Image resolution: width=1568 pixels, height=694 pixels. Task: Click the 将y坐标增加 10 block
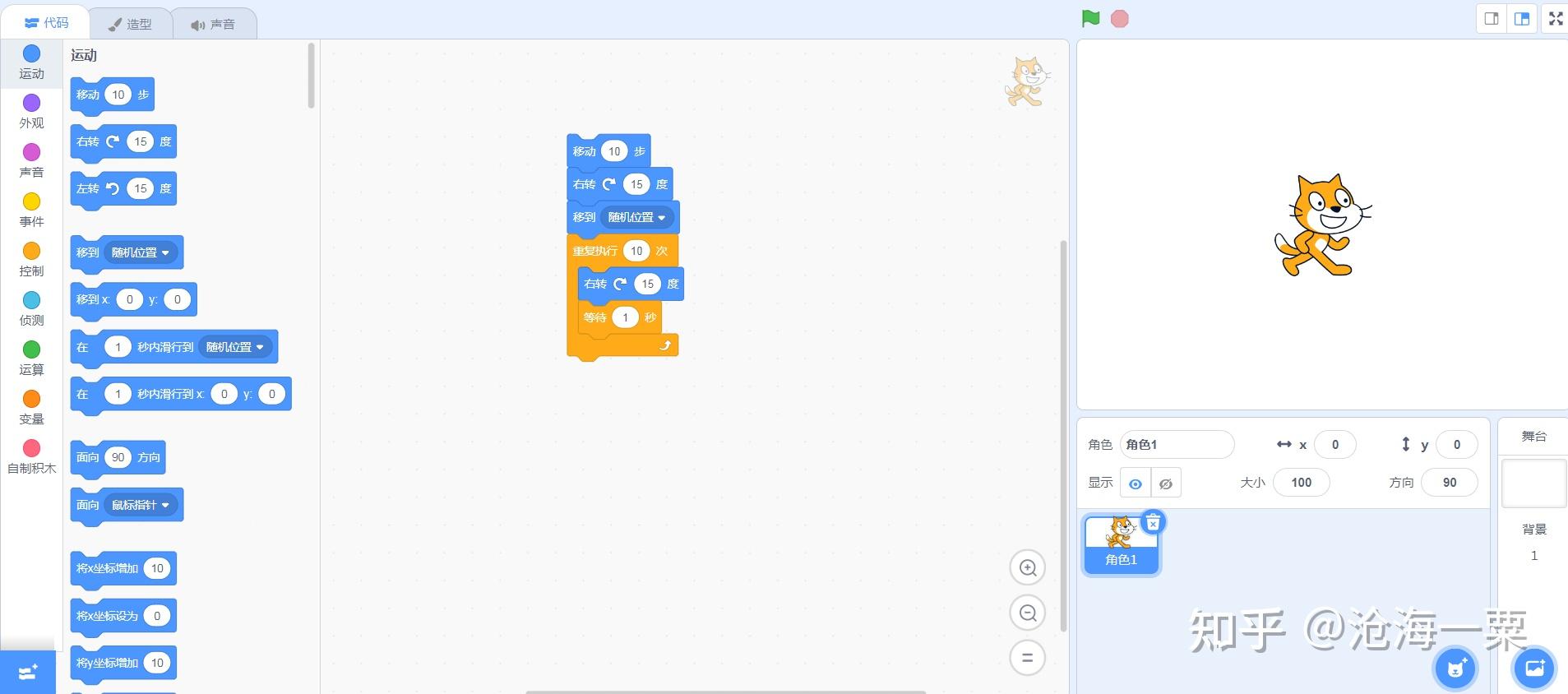pyautogui.click(x=123, y=663)
